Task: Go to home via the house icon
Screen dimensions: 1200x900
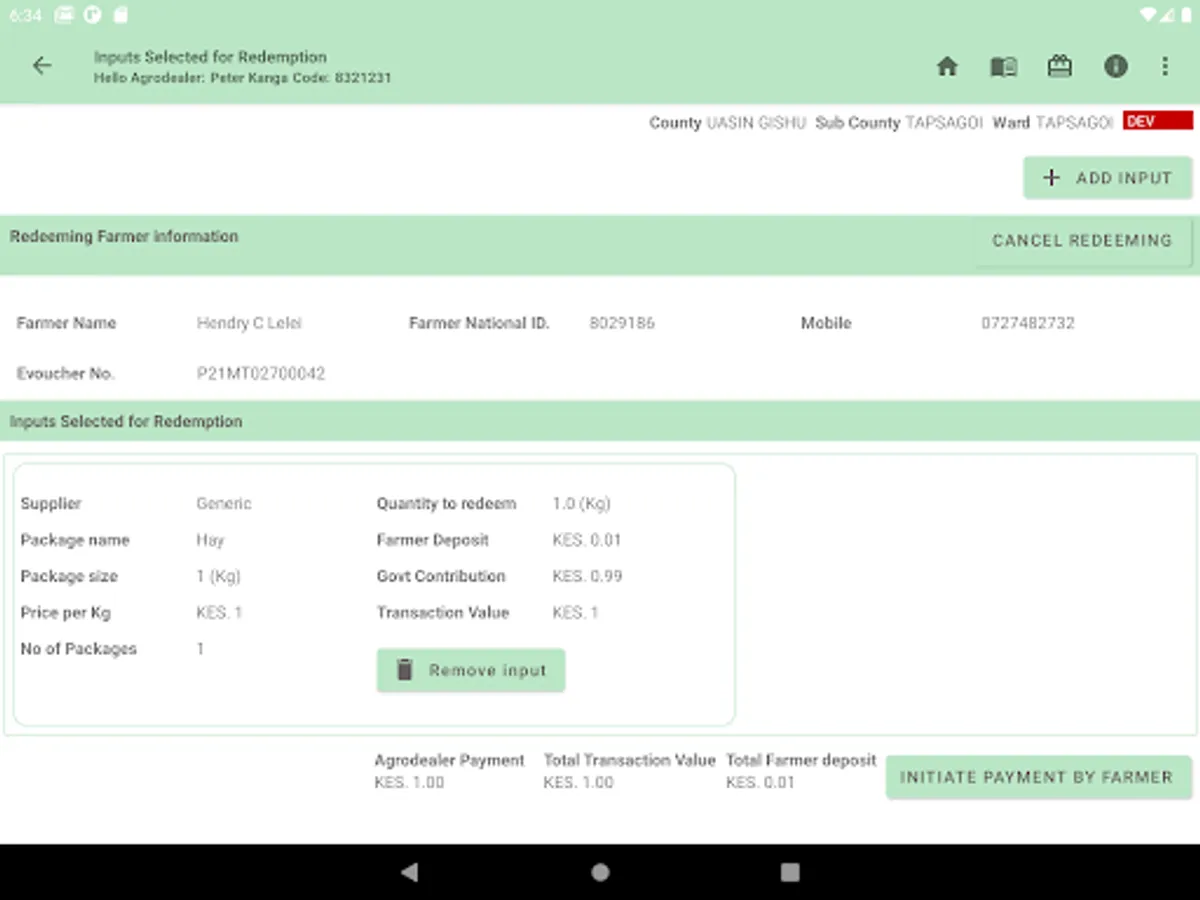Action: [947, 67]
